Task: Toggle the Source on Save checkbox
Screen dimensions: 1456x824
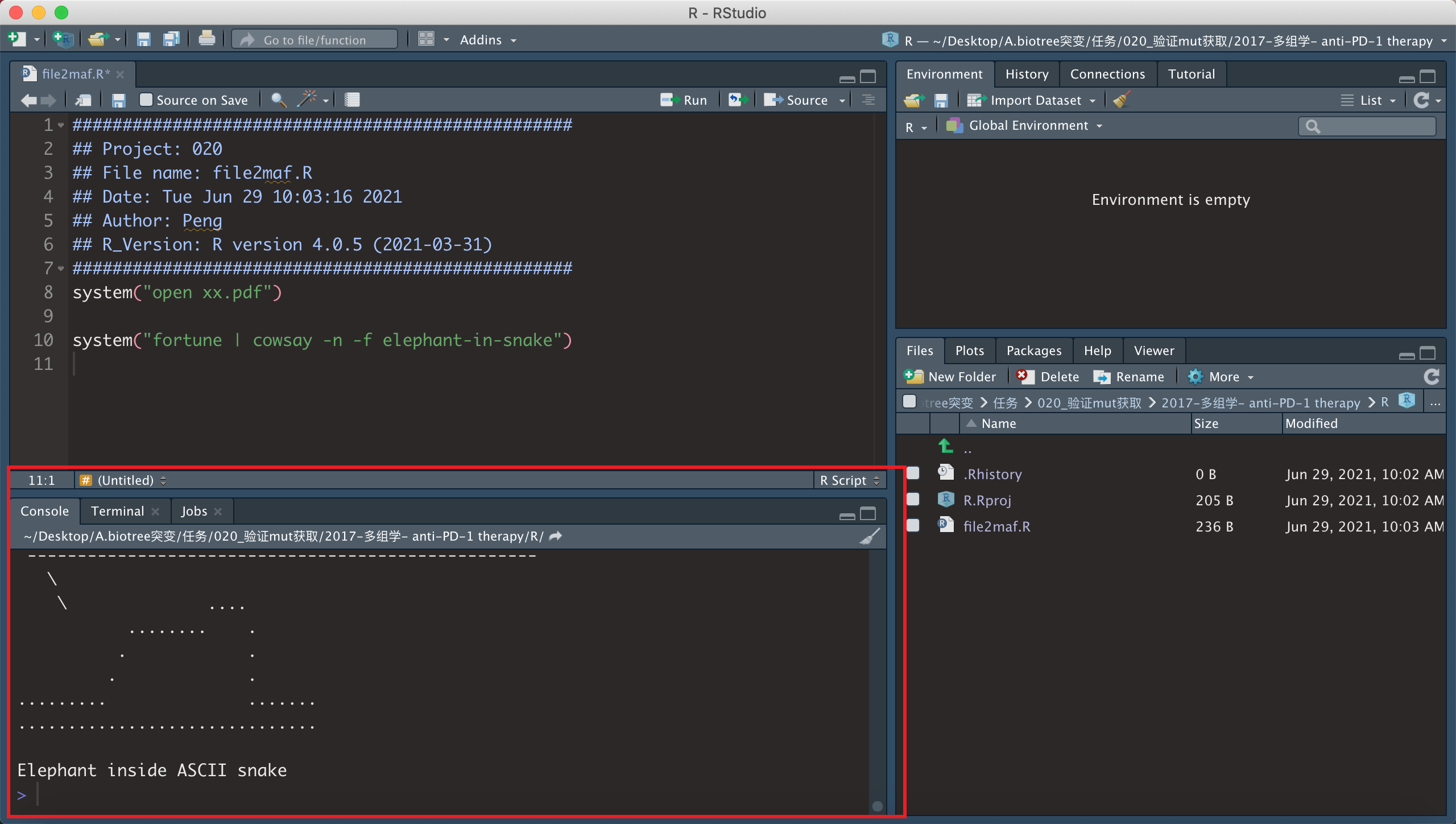Action: click(x=146, y=100)
